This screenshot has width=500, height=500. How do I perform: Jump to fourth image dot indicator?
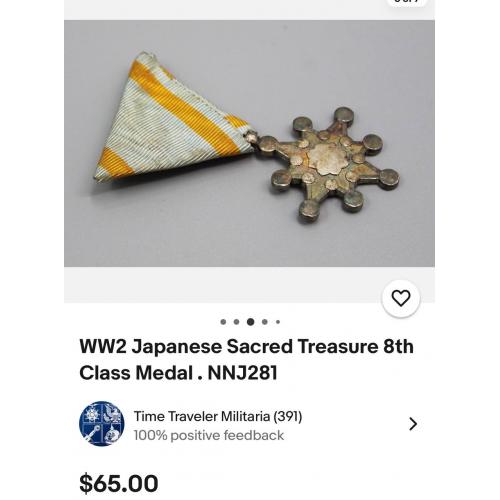coord(265,322)
